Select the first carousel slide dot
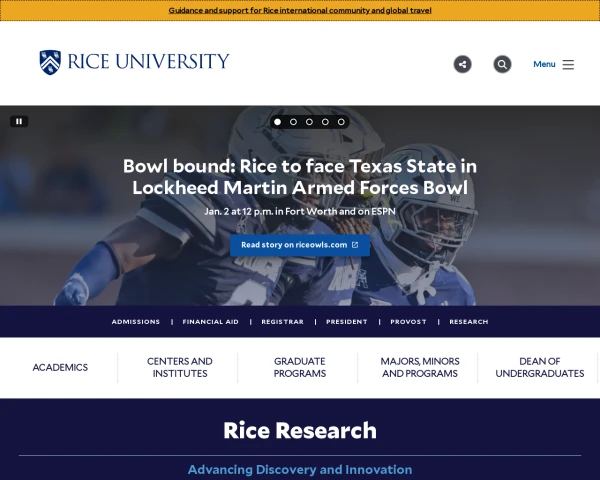This screenshot has width=600, height=480. point(277,121)
